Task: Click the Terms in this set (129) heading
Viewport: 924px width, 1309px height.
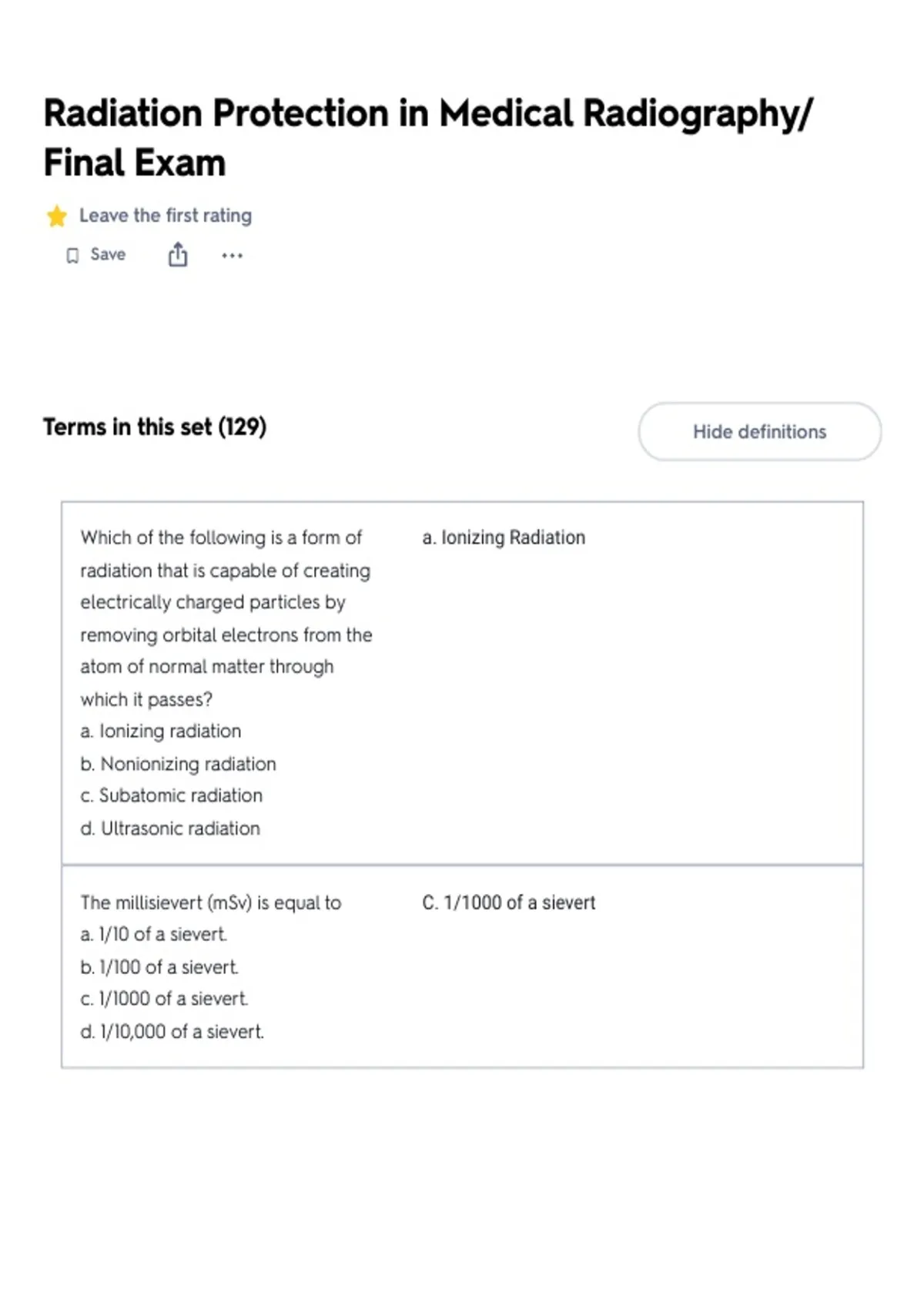Action: (x=155, y=427)
